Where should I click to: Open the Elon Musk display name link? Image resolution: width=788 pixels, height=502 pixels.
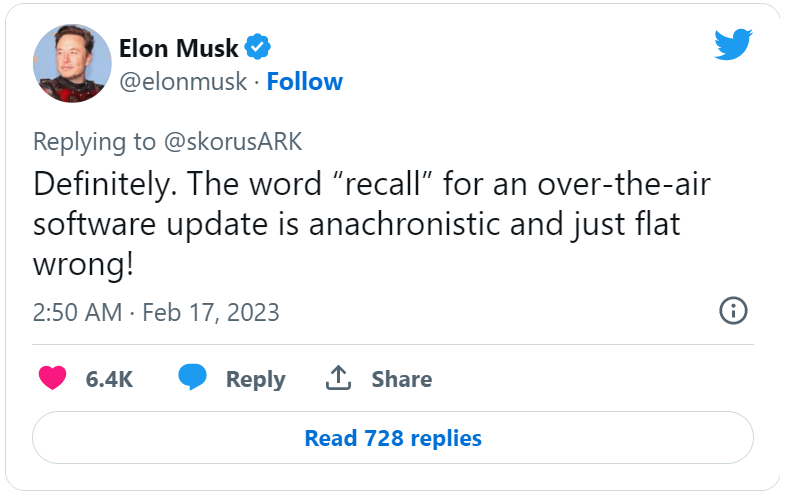[x=178, y=48]
